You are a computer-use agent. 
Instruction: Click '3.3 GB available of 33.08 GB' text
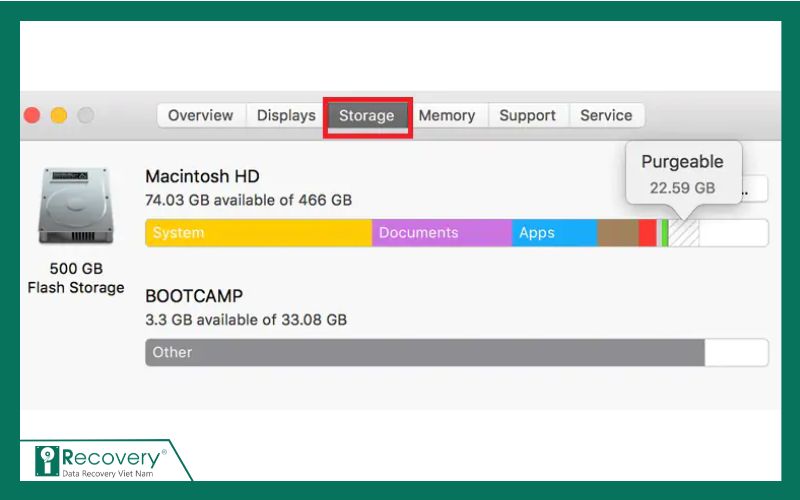(x=246, y=320)
